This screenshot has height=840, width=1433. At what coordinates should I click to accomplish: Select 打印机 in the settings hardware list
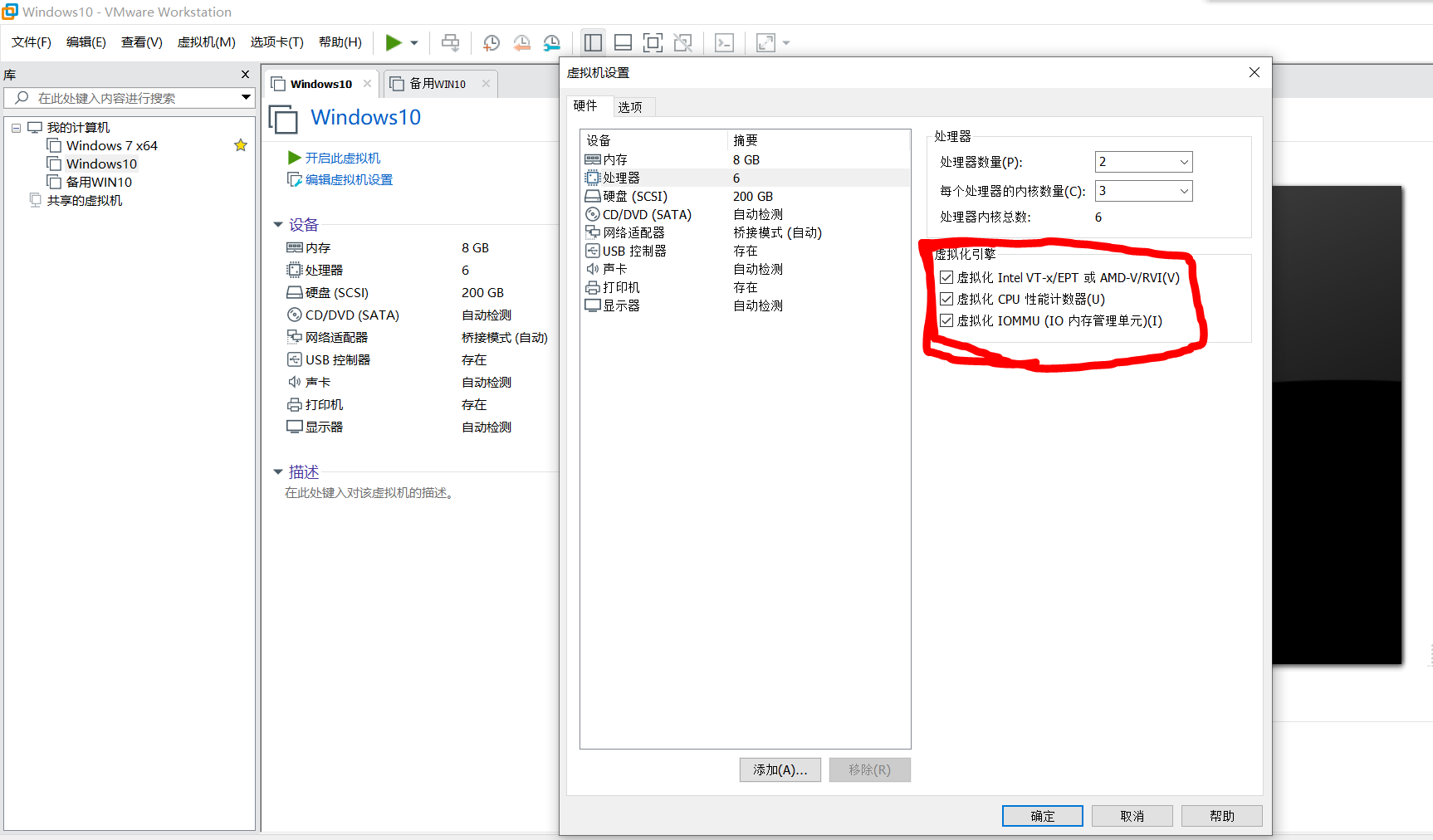click(746, 287)
